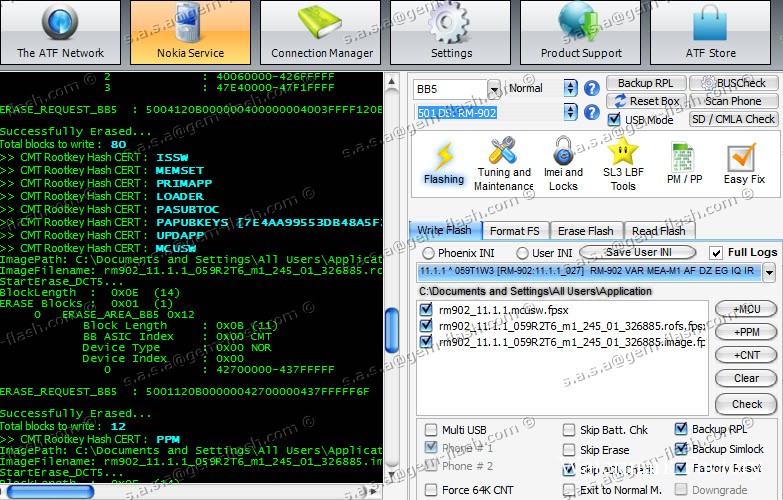
Task: Select the Phoenix INI radio button
Action: coord(428,253)
